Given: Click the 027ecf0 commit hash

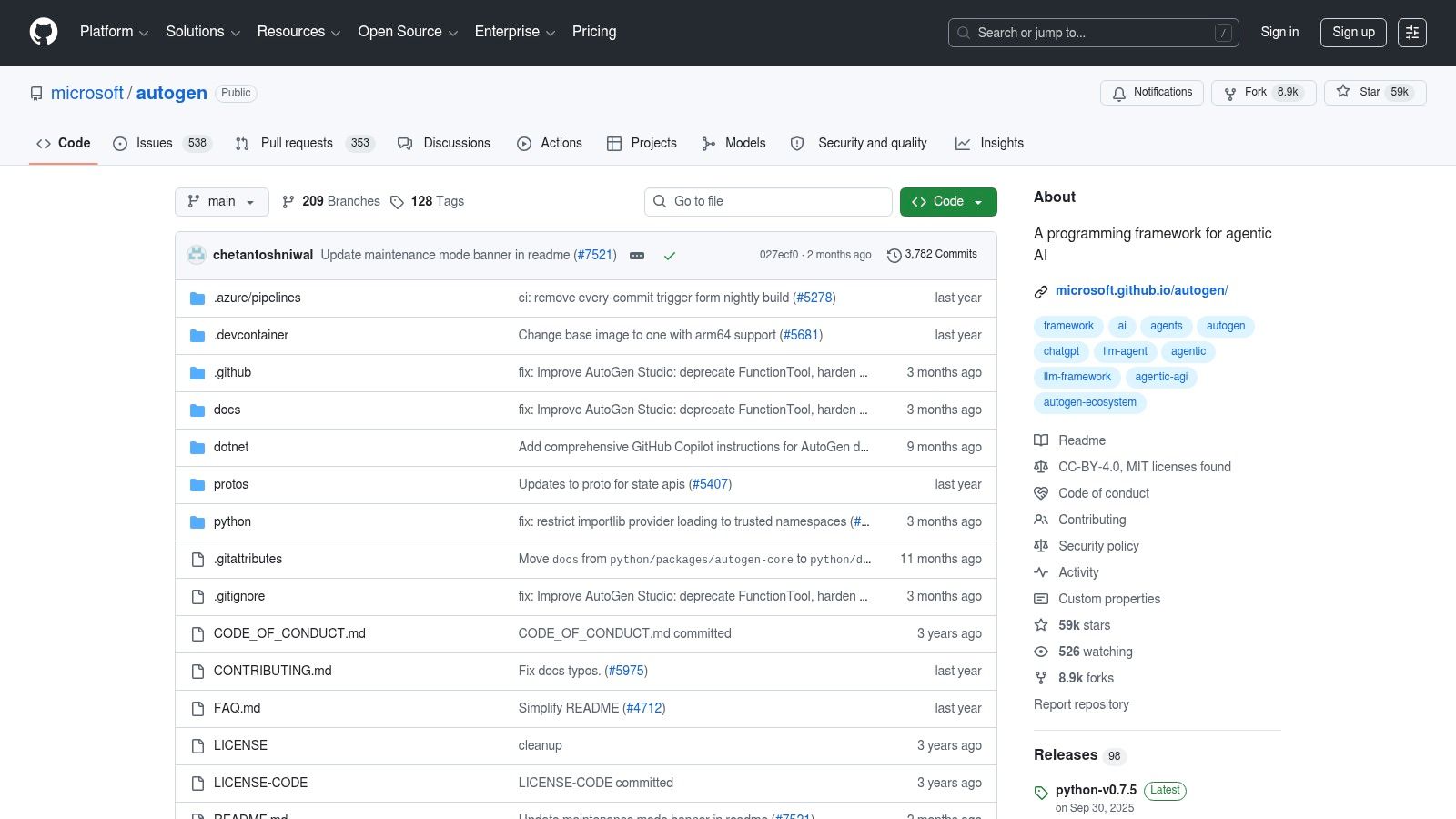Looking at the screenshot, I should pos(779,256).
